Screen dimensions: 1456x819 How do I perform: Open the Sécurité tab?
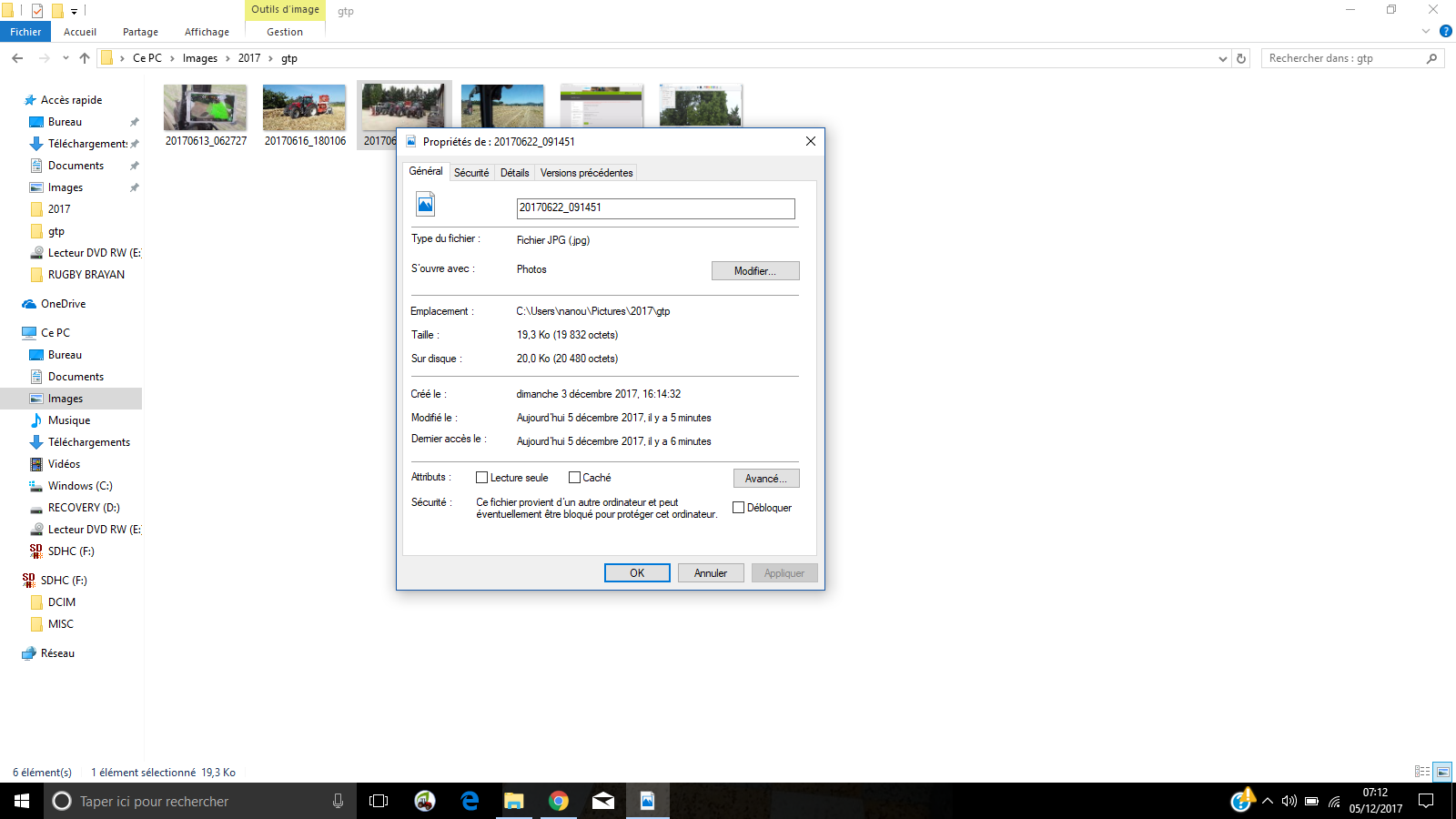(x=471, y=173)
